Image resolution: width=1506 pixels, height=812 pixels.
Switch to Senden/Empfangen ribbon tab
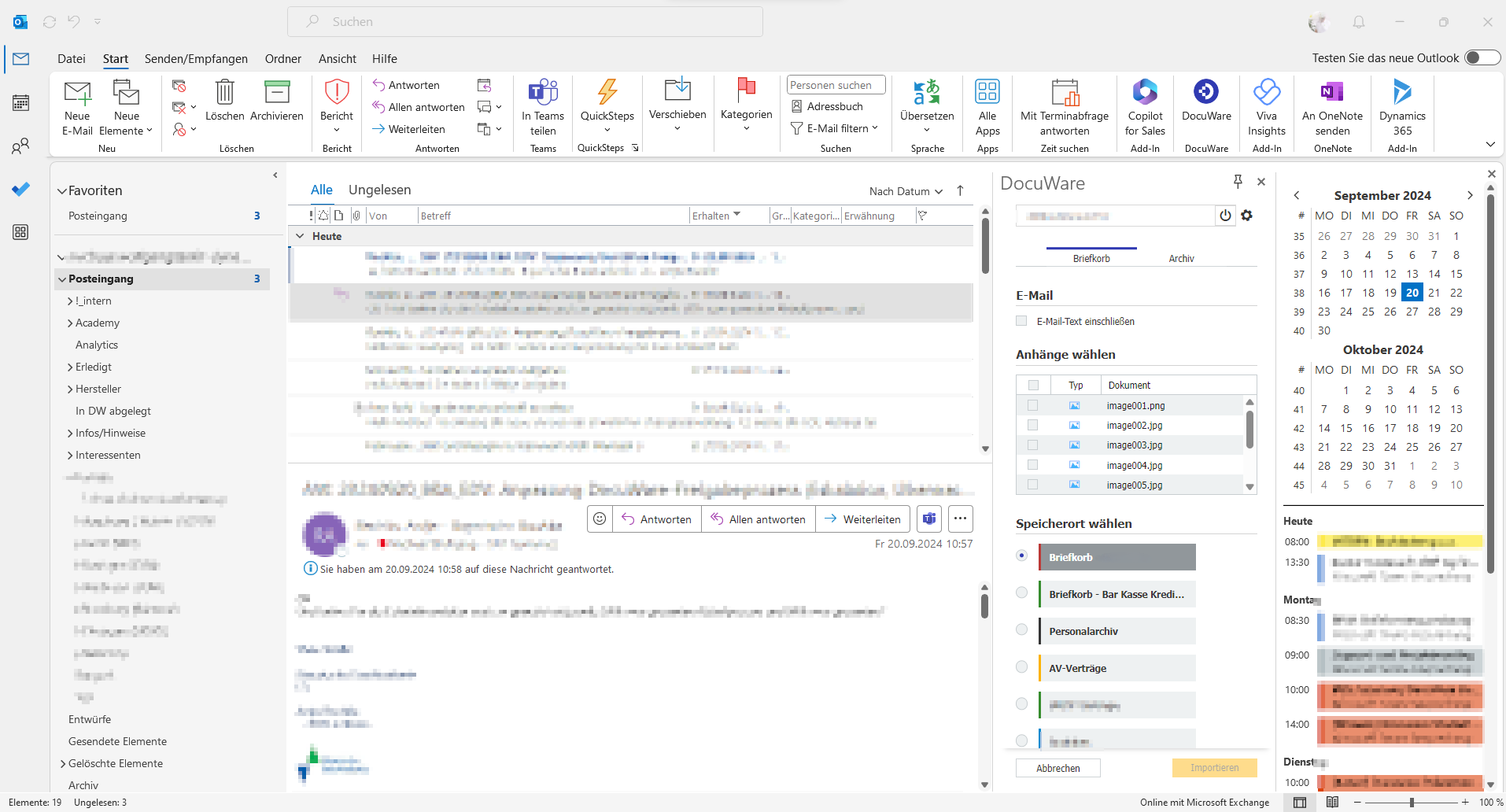coord(196,58)
